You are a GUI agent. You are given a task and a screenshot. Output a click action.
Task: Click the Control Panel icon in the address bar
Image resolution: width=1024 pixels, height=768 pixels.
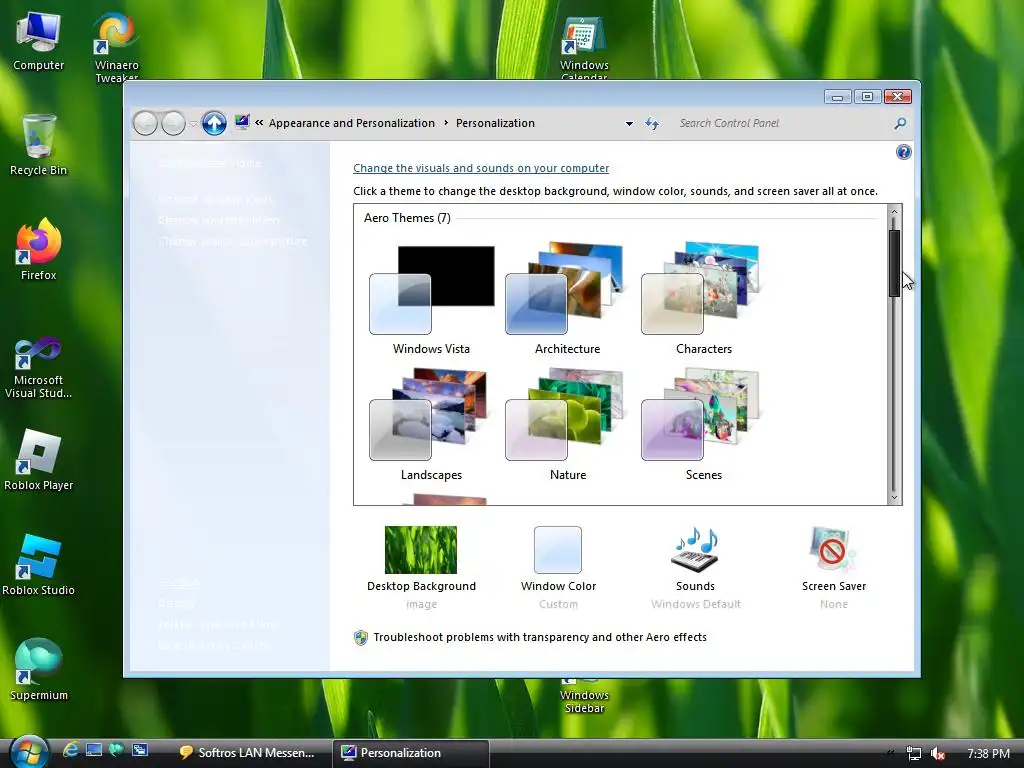pyautogui.click(x=242, y=122)
